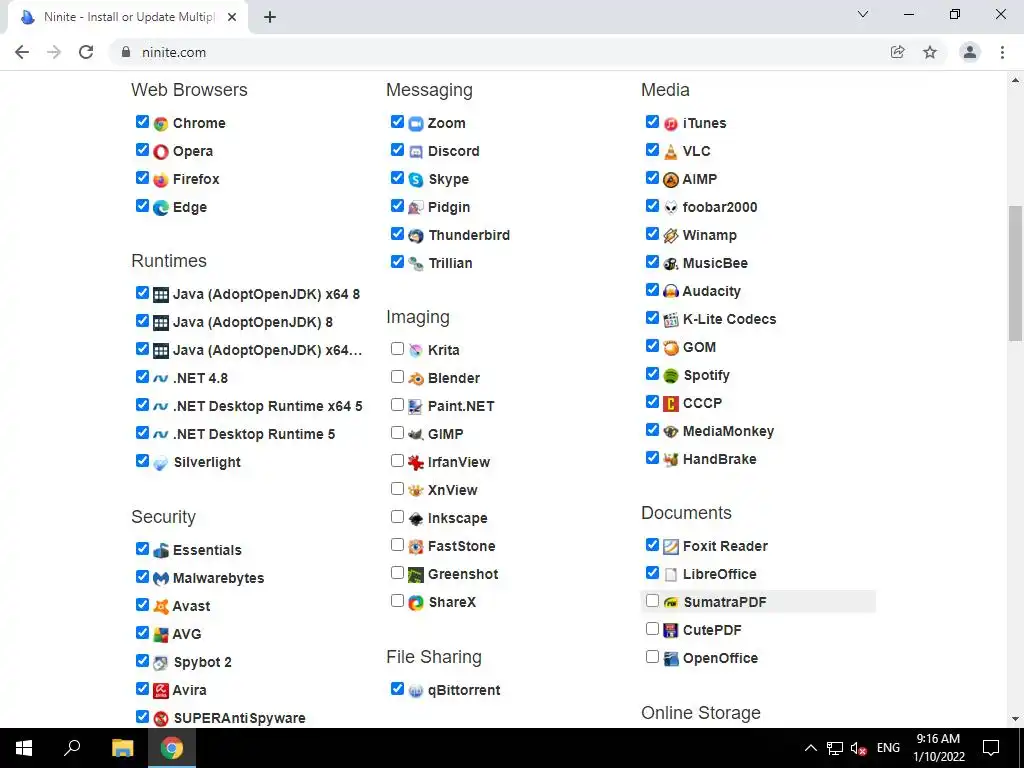Image resolution: width=1024 pixels, height=768 pixels.
Task: Click the Opera logo icon
Action: pyautogui.click(x=161, y=152)
